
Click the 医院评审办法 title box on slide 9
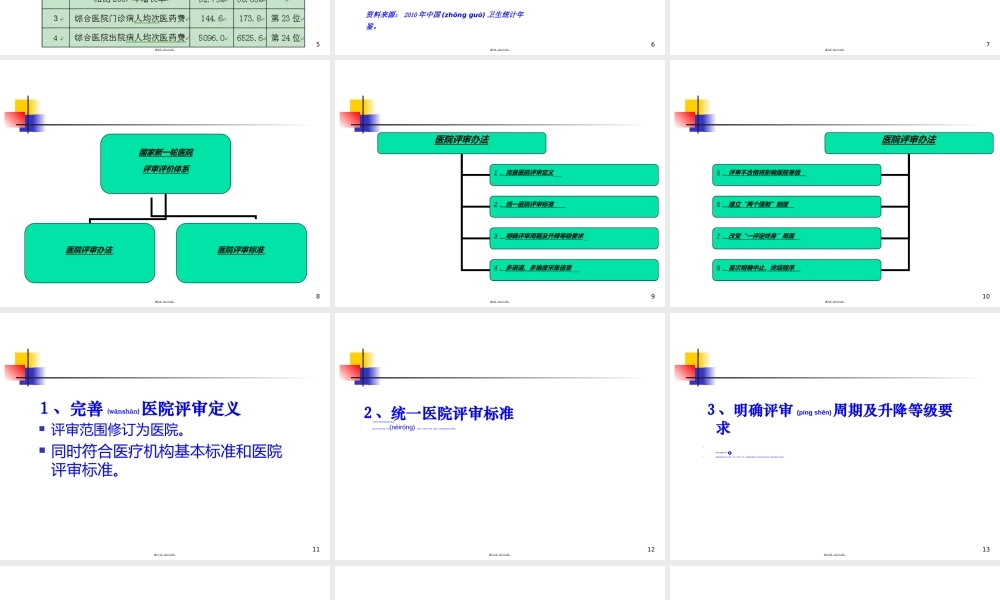(460, 142)
